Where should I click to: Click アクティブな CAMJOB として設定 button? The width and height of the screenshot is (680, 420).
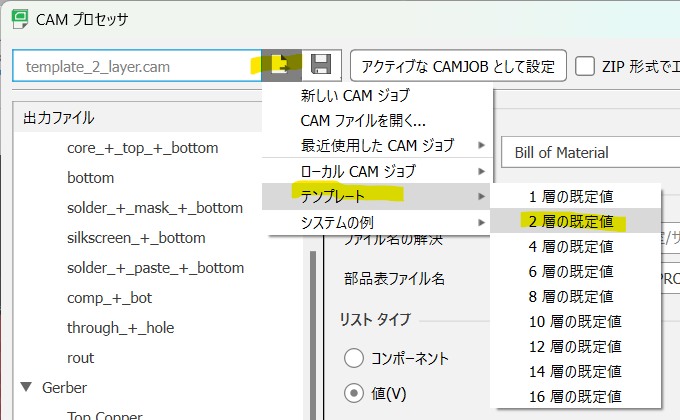(458, 66)
